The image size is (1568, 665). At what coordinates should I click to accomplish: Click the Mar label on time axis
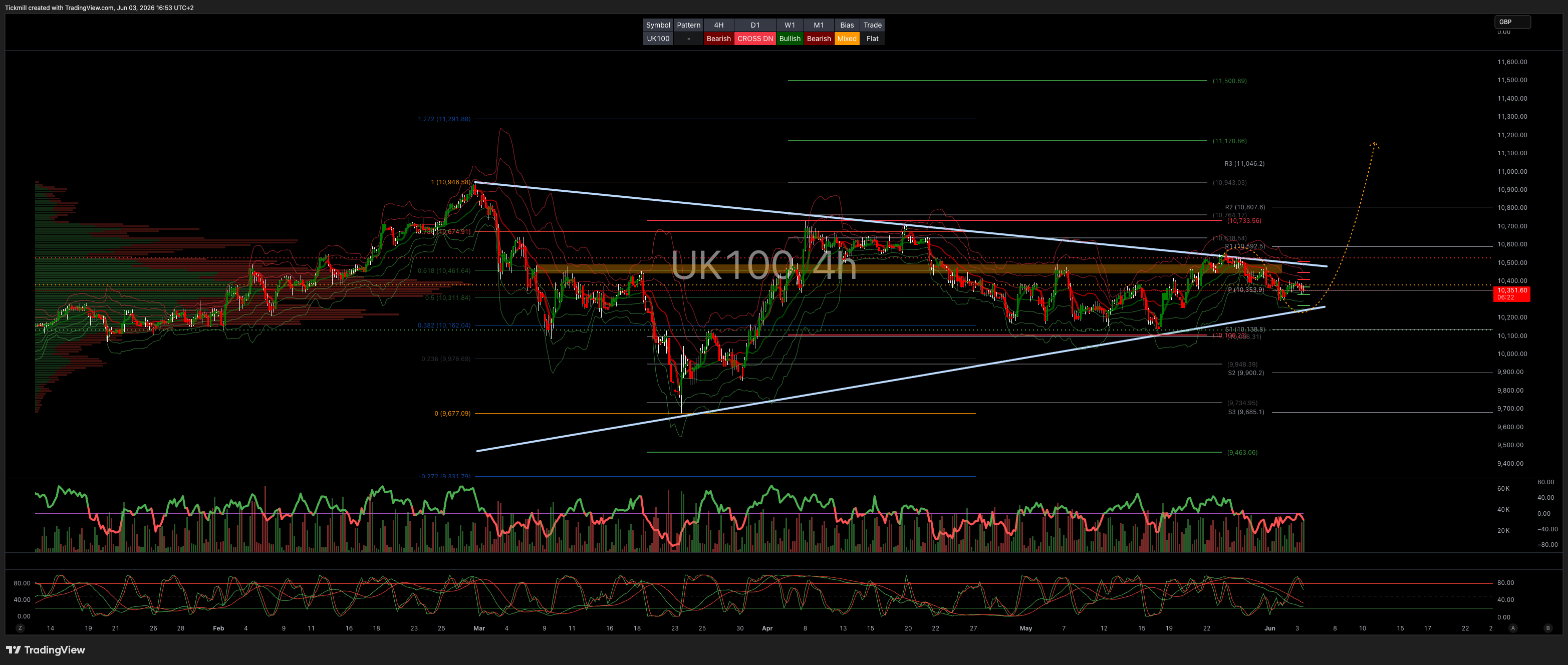tap(479, 628)
